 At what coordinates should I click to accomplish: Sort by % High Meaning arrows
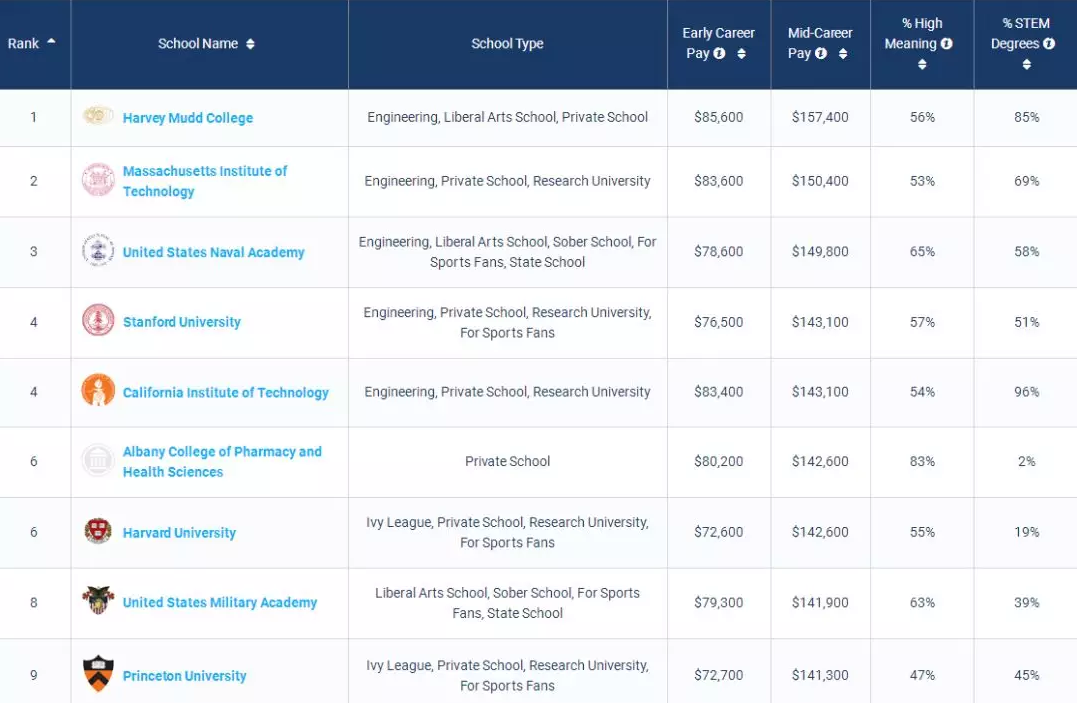[922, 64]
